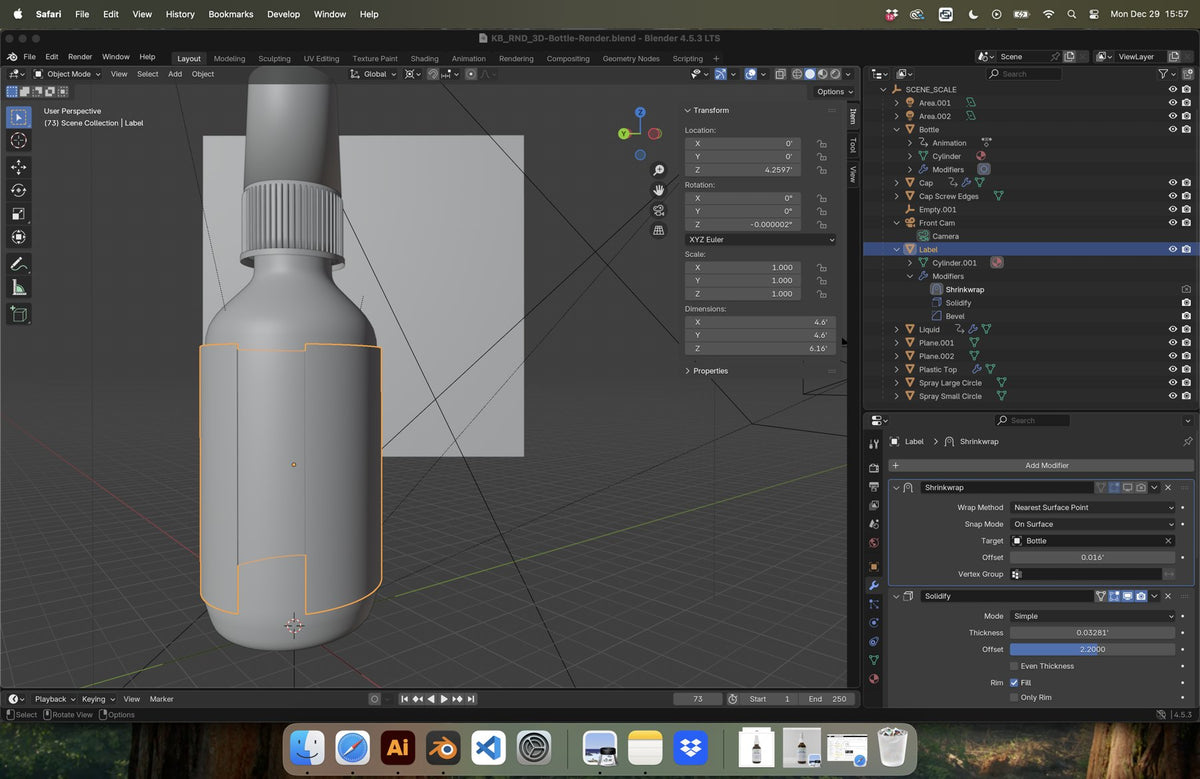
Task: Toggle Solidify show in render camera icon
Action: [x=1141, y=596]
